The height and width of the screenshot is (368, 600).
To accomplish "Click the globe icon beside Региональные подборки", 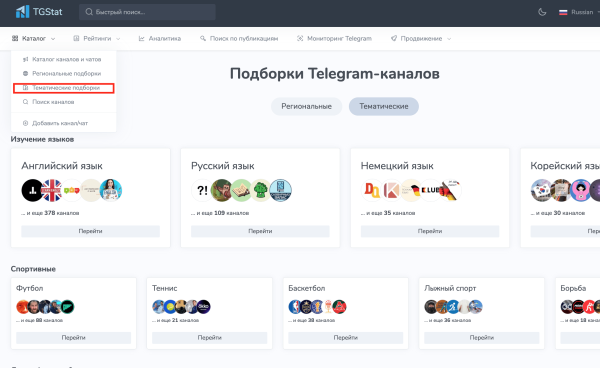I will pyautogui.click(x=25, y=73).
